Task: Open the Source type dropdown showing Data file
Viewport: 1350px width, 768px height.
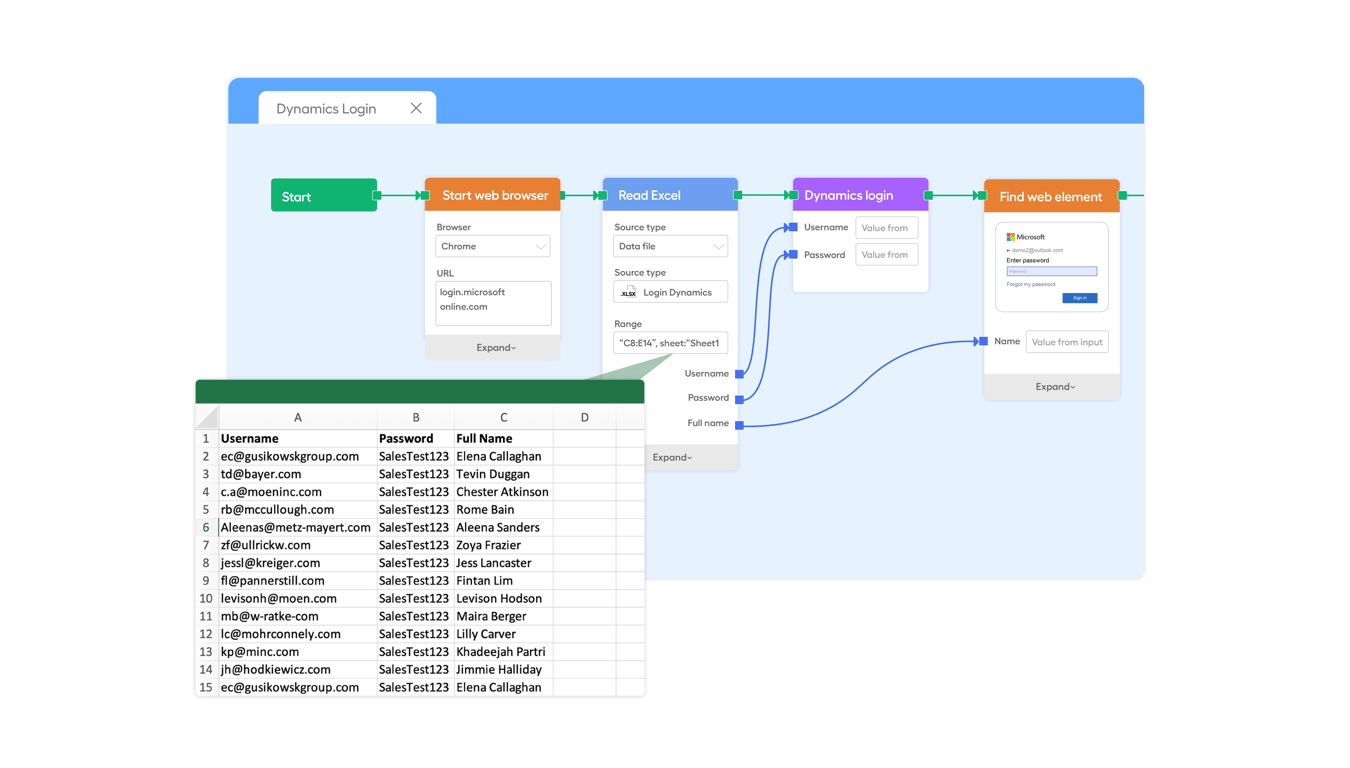Action: tap(670, 246)
